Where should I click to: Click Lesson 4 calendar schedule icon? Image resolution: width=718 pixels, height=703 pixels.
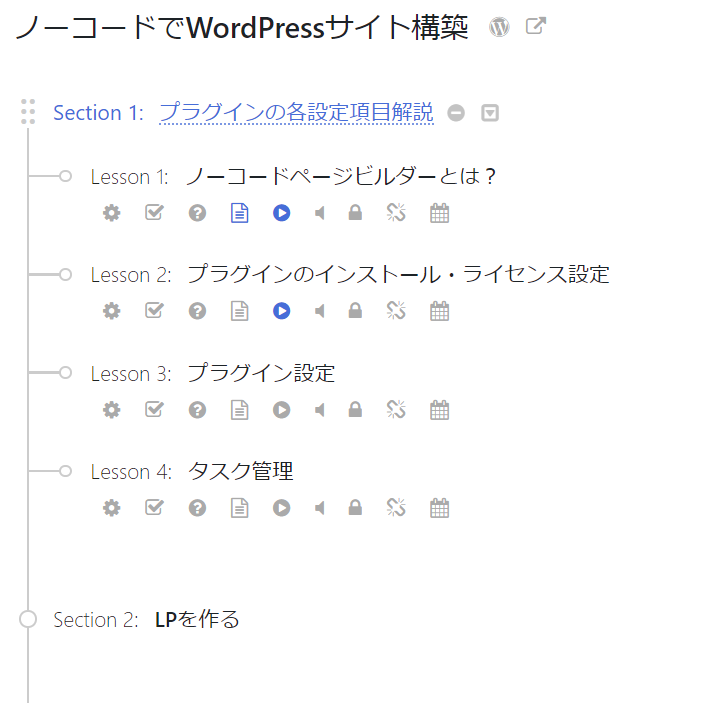(x=439, y=508)
